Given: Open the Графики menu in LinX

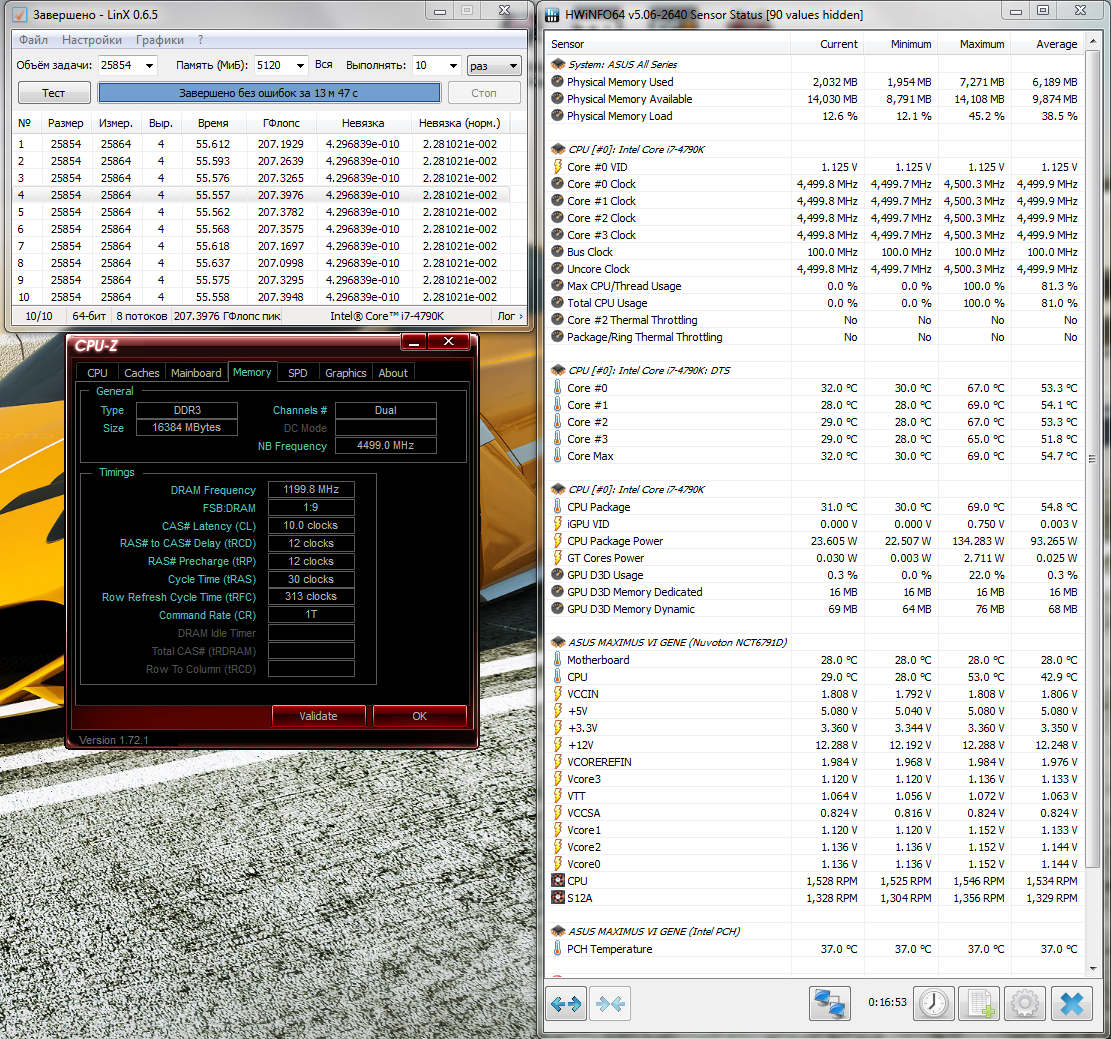Looking at the screenshot, I should (160, 40).
